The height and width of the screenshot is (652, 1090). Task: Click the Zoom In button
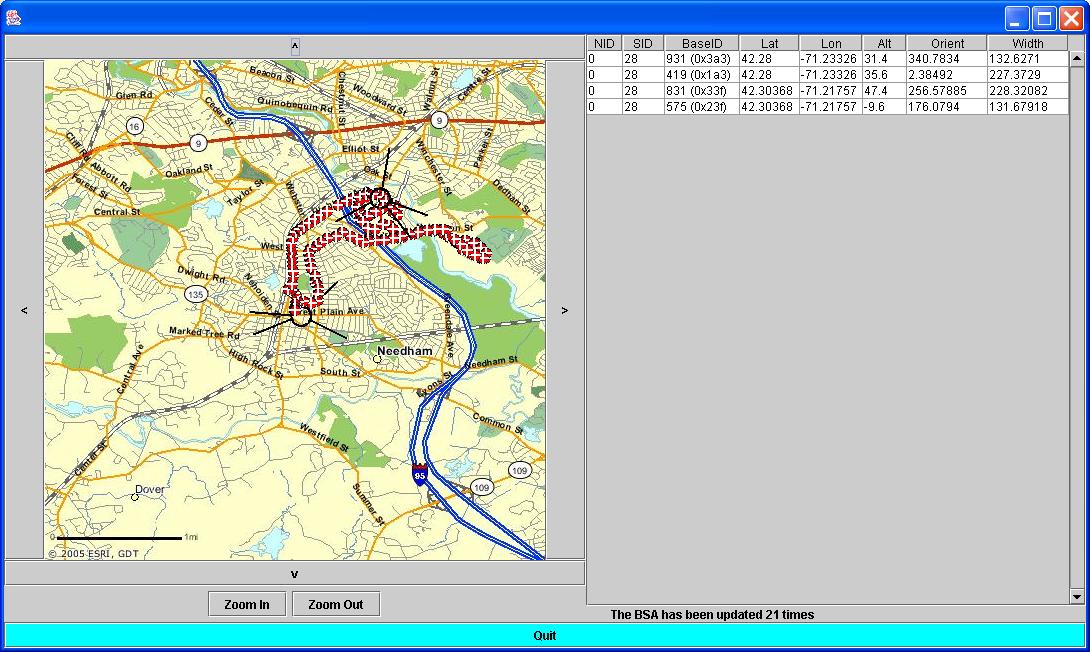tap(246, 604)
